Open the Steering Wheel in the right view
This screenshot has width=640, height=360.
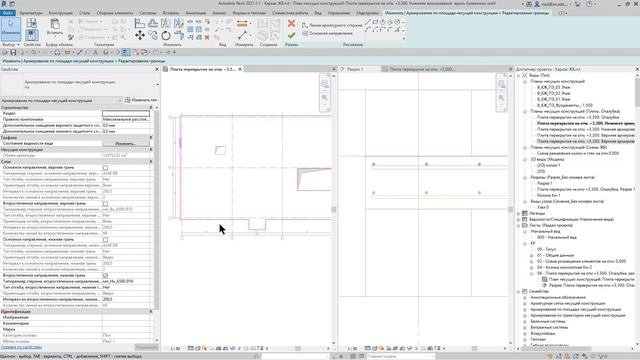tap(501, 84)
